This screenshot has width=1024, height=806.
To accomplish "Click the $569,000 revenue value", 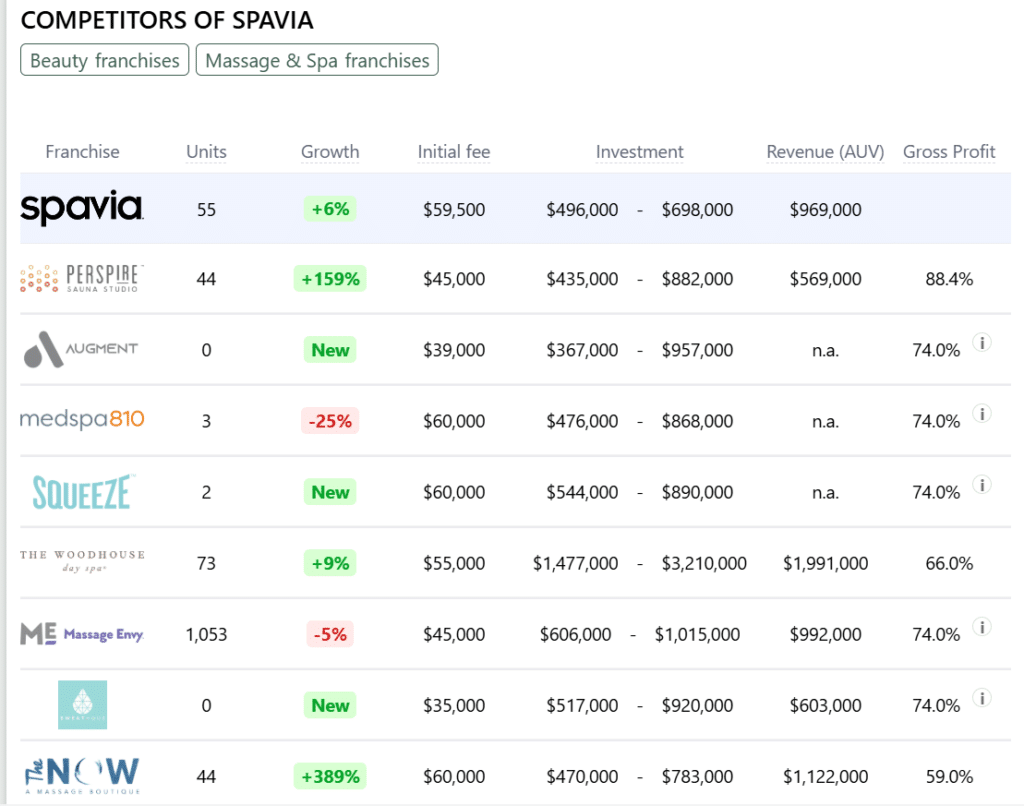I will (x=825, y=280).
